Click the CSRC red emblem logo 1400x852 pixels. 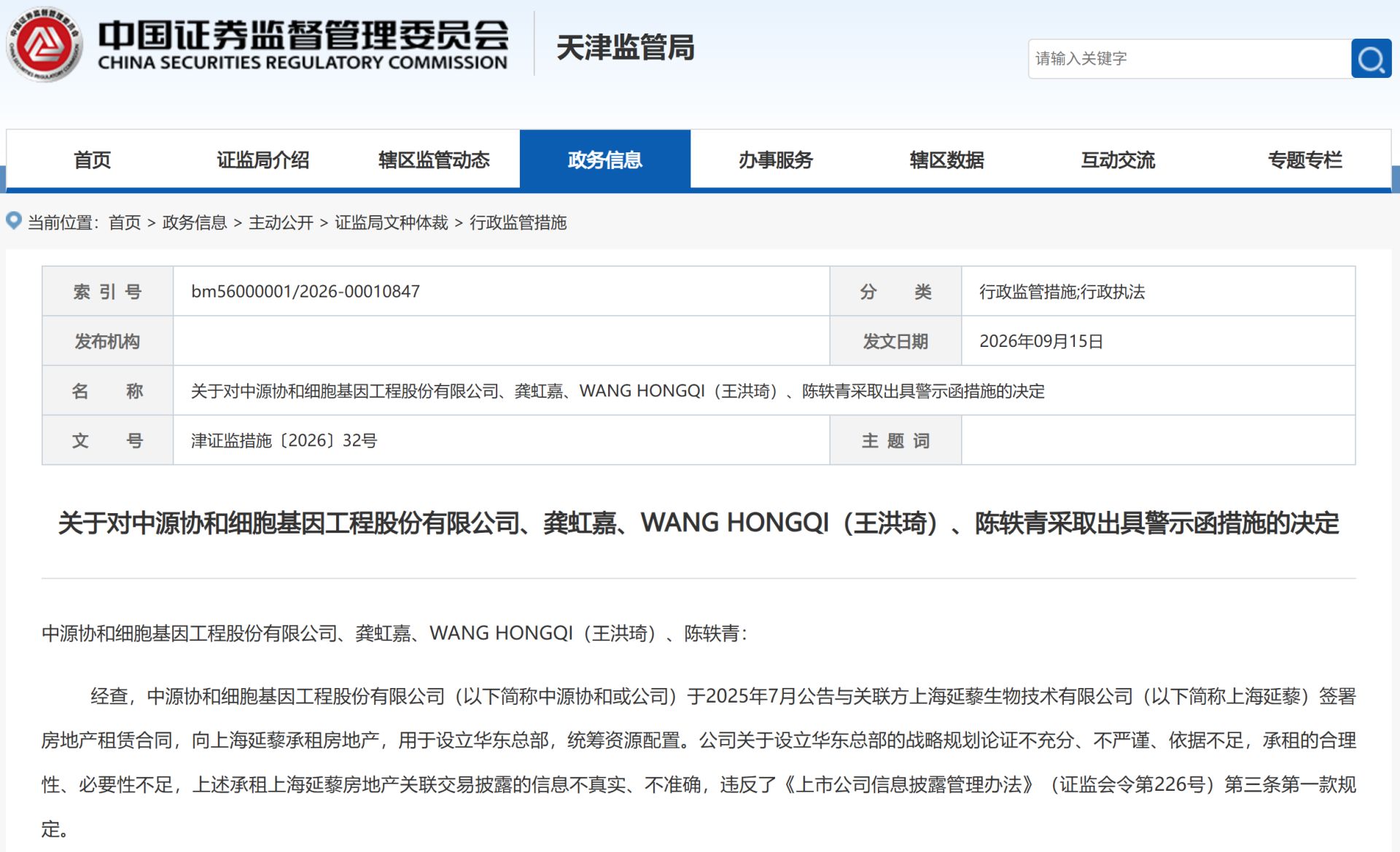tap(44, 45)
